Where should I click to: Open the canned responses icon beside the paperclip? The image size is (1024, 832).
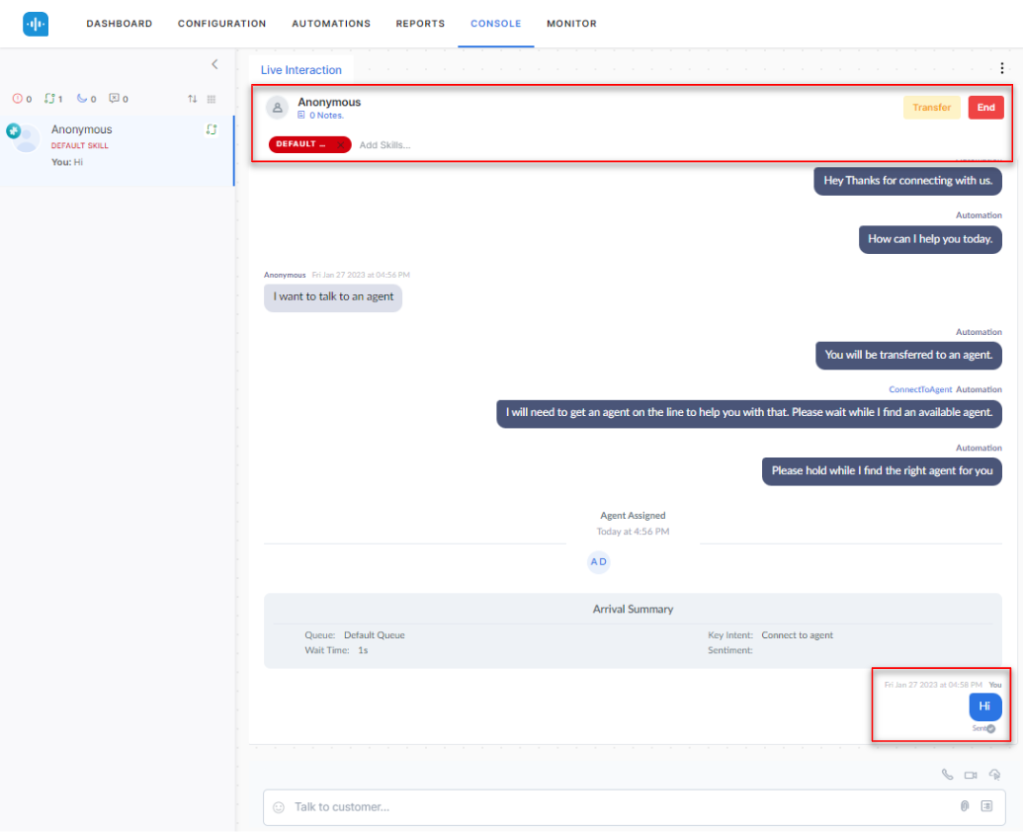click(x=987, y=806)
